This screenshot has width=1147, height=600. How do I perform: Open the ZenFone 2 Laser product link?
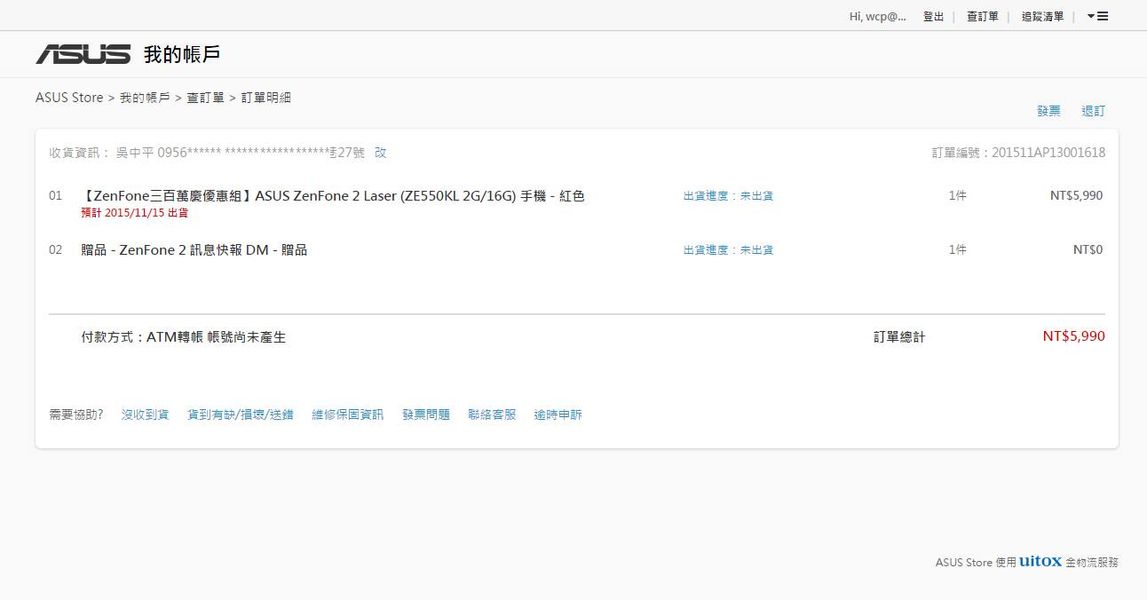tap(333, 196)
